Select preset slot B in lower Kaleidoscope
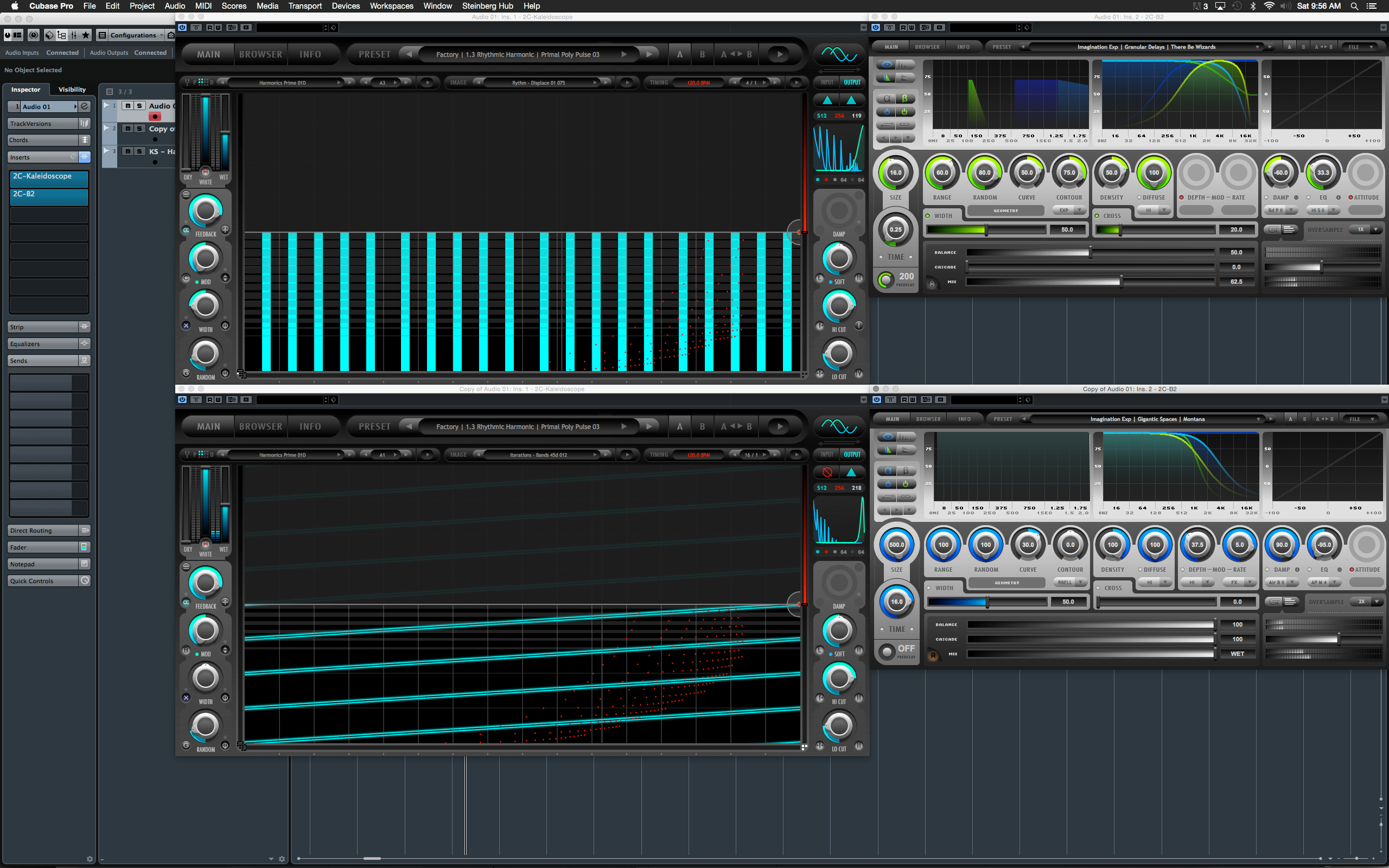The image size is (1389, 868). pyautogui.click(x=702, y=426)
